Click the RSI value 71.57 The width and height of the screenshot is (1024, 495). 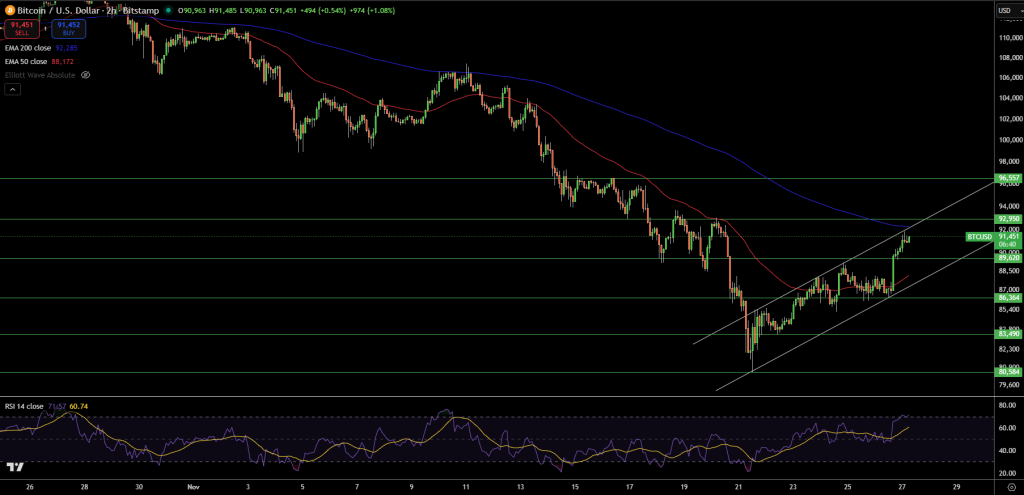56,406
